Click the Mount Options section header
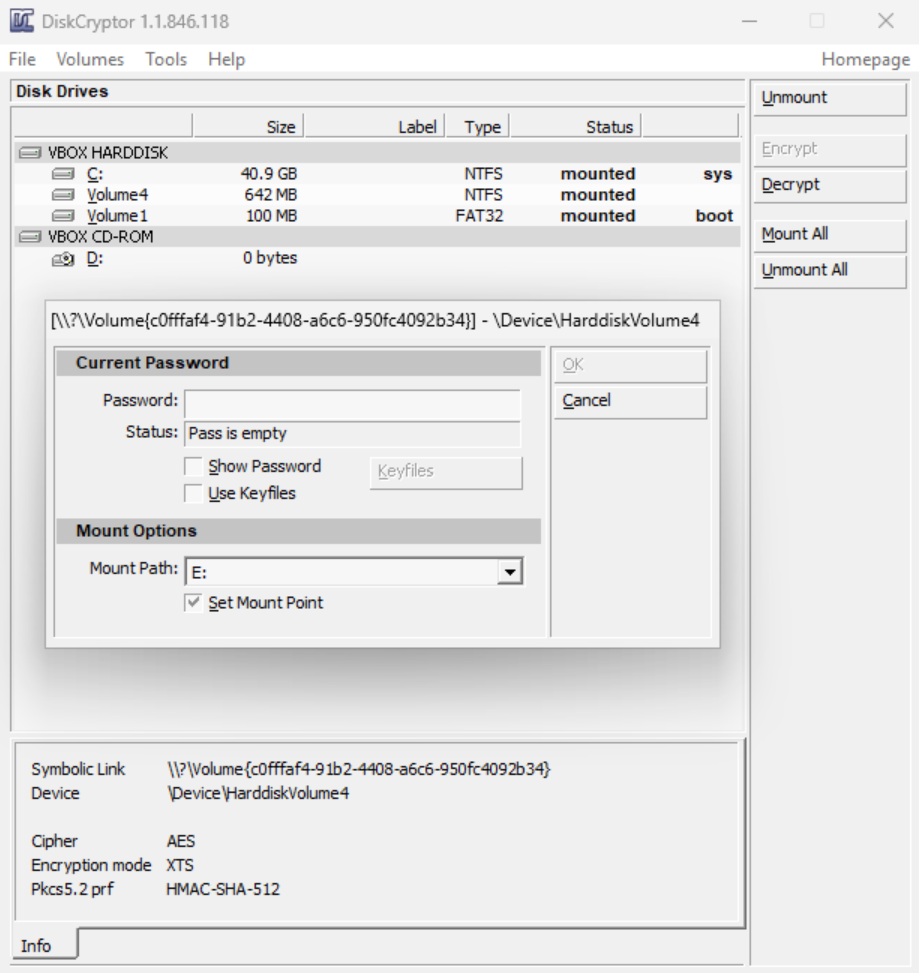 tap(298, 531)
